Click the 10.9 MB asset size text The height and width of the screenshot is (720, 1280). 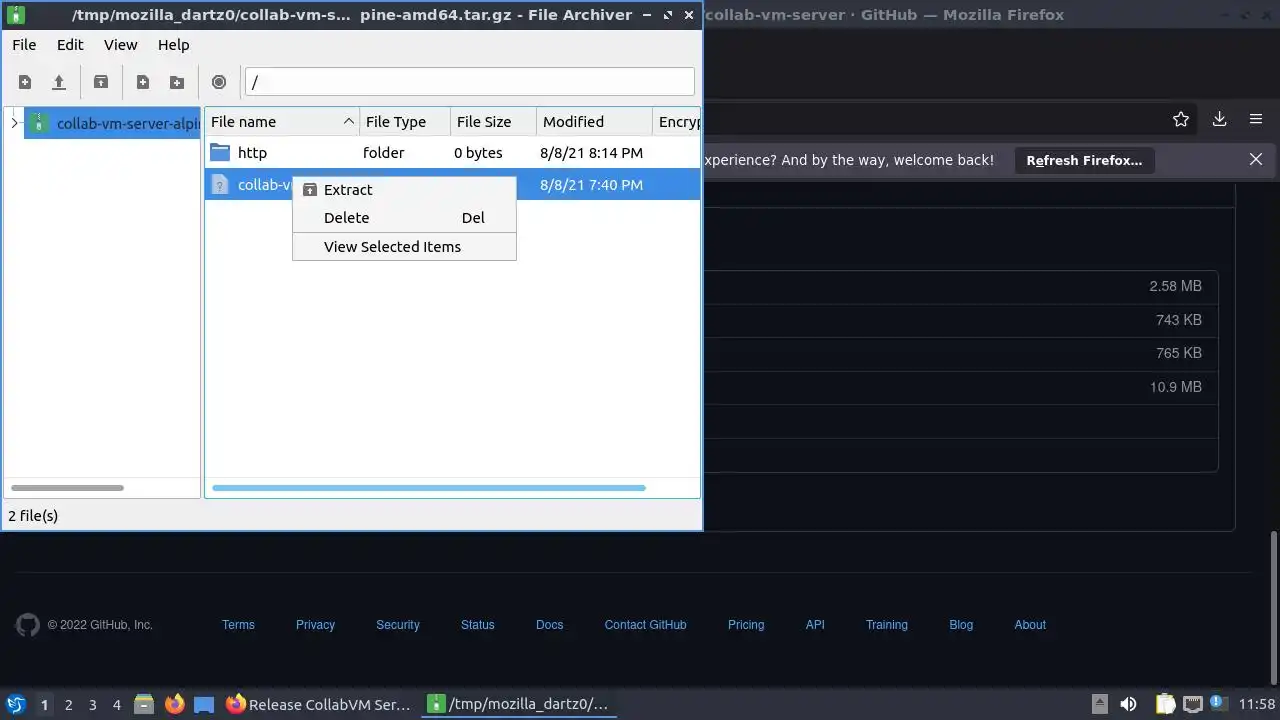1176,387
